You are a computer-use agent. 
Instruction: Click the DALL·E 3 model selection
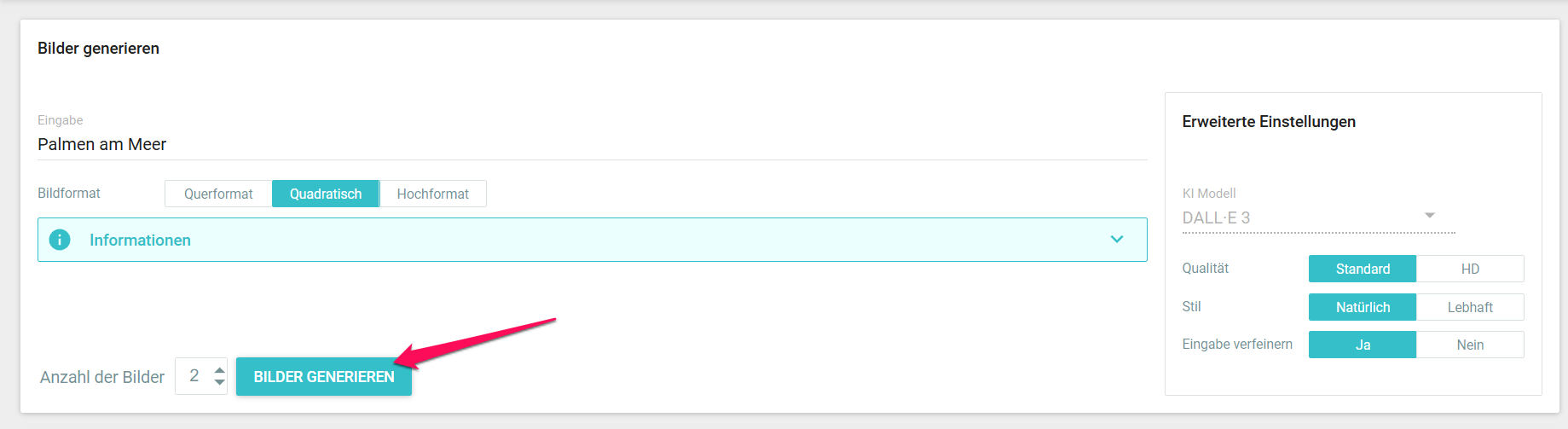coord(1318,217)
